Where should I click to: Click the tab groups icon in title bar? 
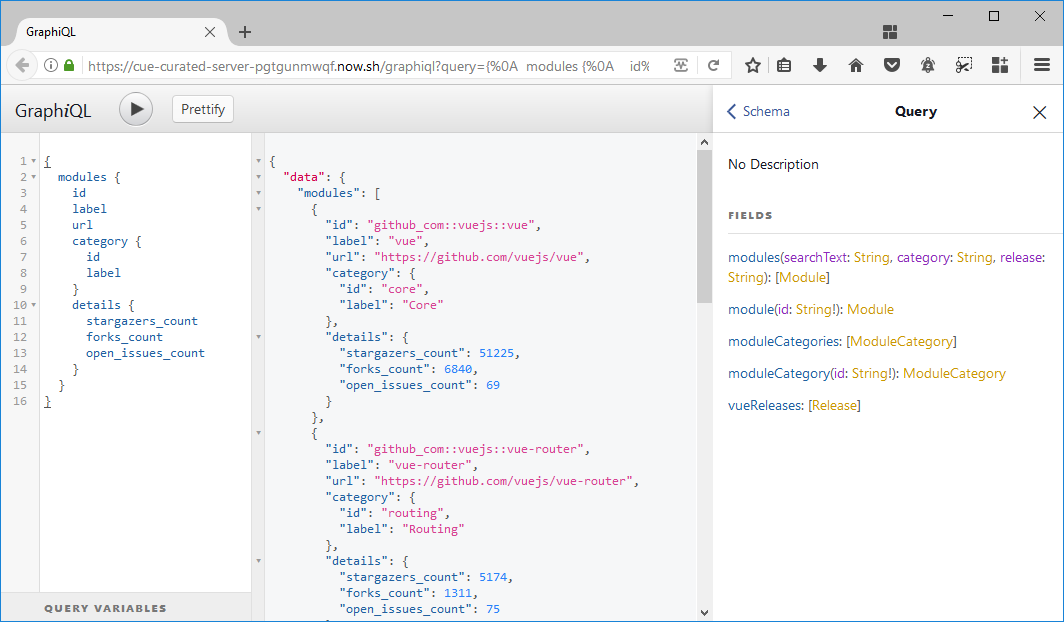[x=890, y=32]
